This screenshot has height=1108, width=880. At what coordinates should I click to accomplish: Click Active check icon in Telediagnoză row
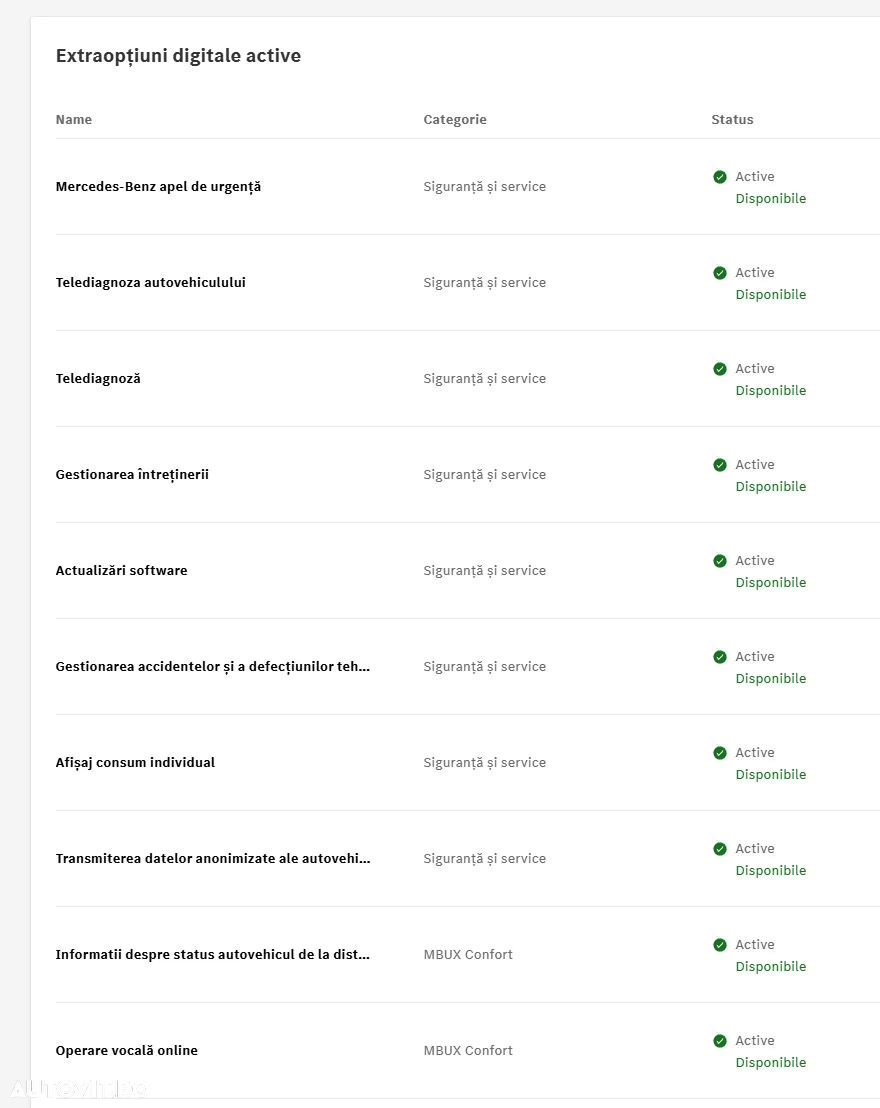click(720, 369)
